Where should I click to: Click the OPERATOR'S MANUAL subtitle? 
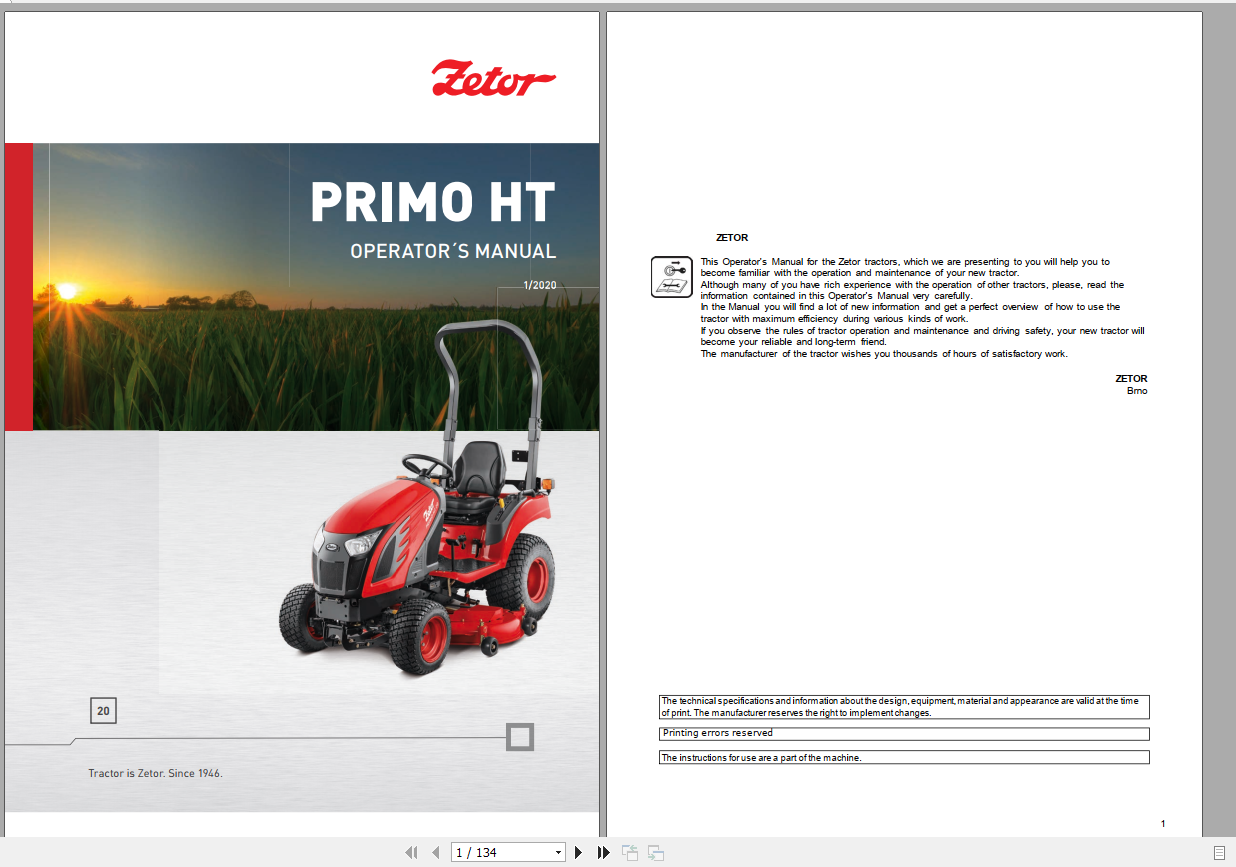click(x=453, y=251)
